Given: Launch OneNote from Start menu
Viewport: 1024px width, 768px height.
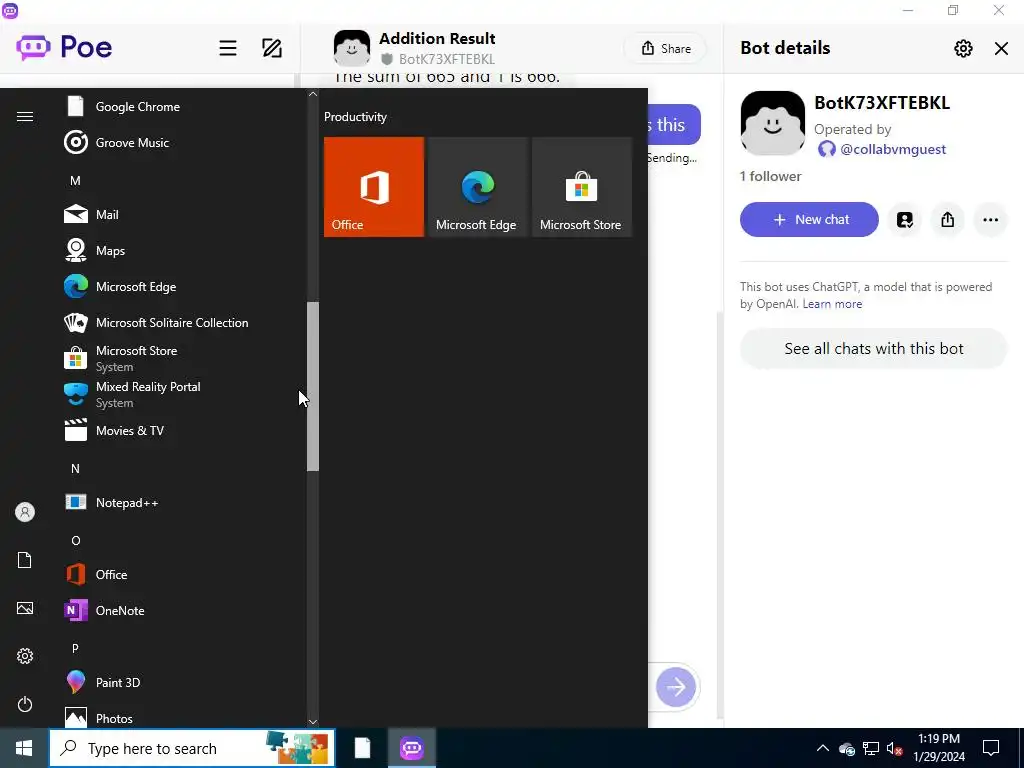Looking at the screenshot, I should [182, 610].
